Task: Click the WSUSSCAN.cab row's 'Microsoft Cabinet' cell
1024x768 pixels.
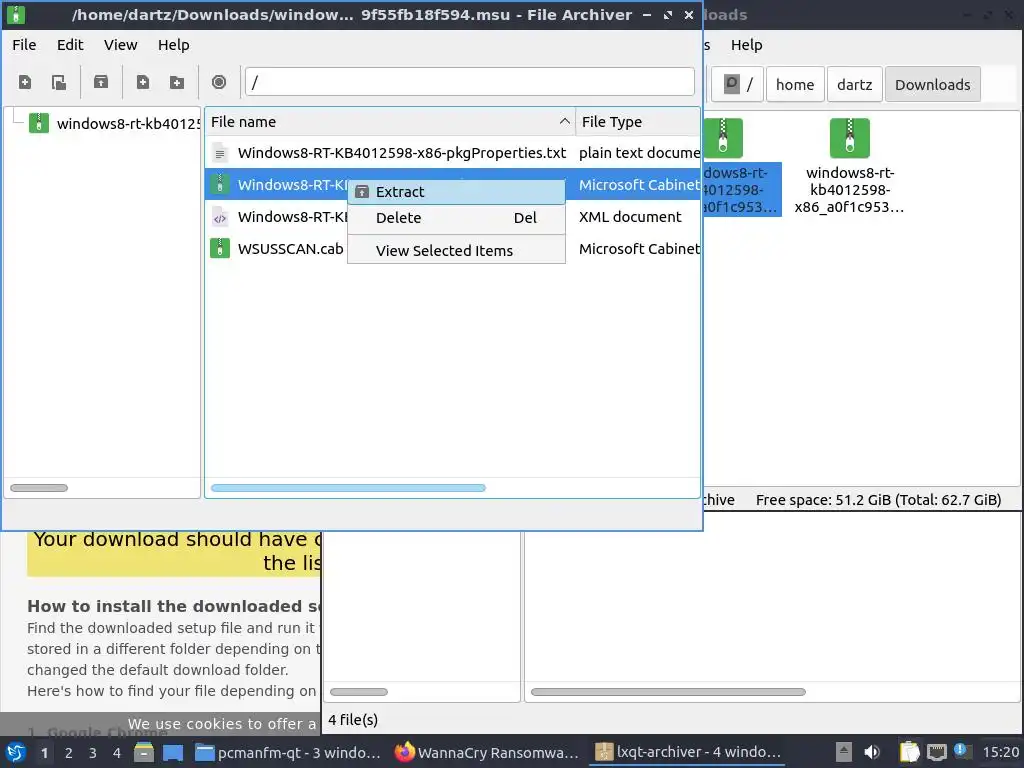Action: pos(639,249)
